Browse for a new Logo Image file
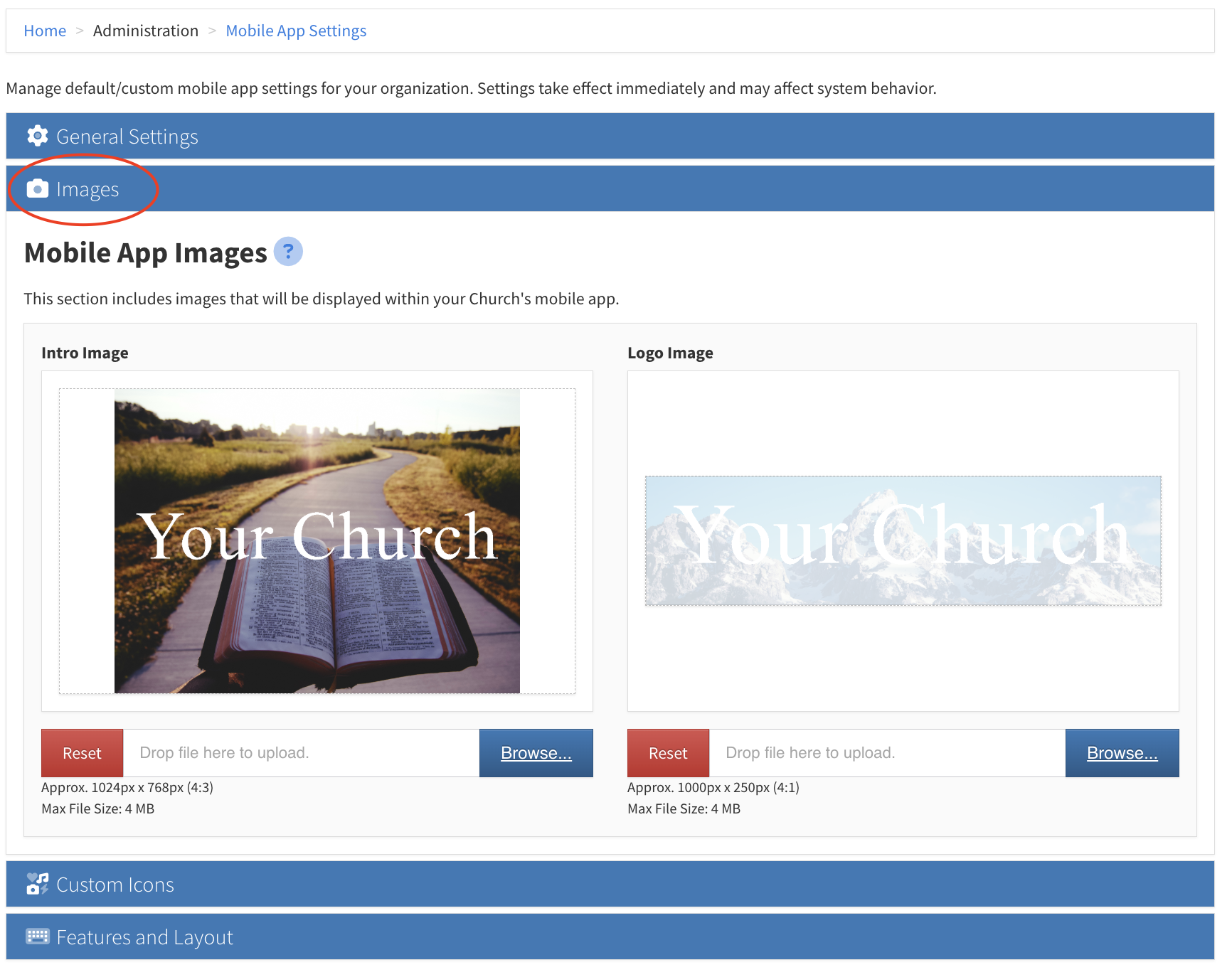 click(x=1122, y=753)
